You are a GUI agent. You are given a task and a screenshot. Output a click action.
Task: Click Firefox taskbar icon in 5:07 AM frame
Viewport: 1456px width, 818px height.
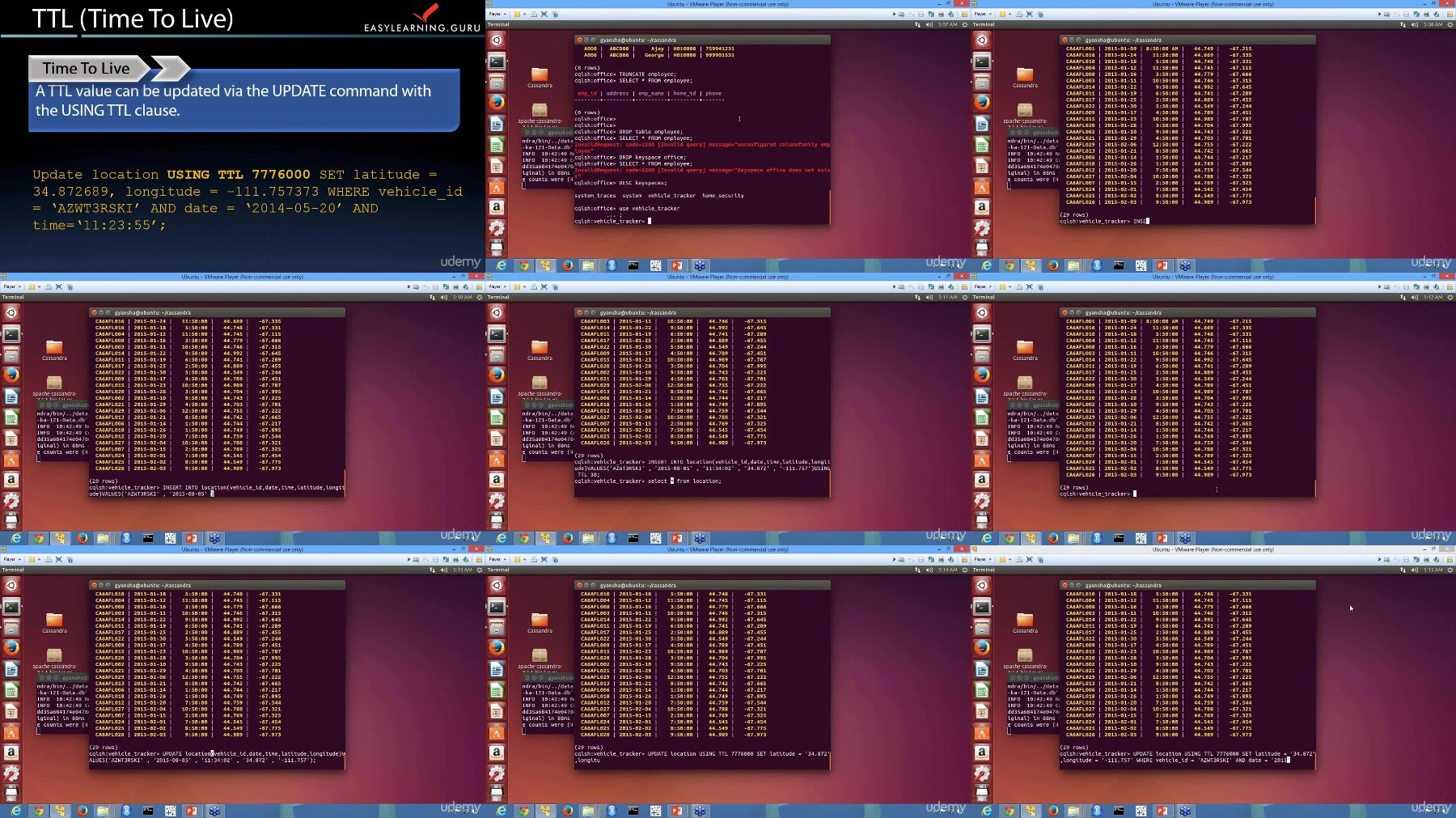567,265
